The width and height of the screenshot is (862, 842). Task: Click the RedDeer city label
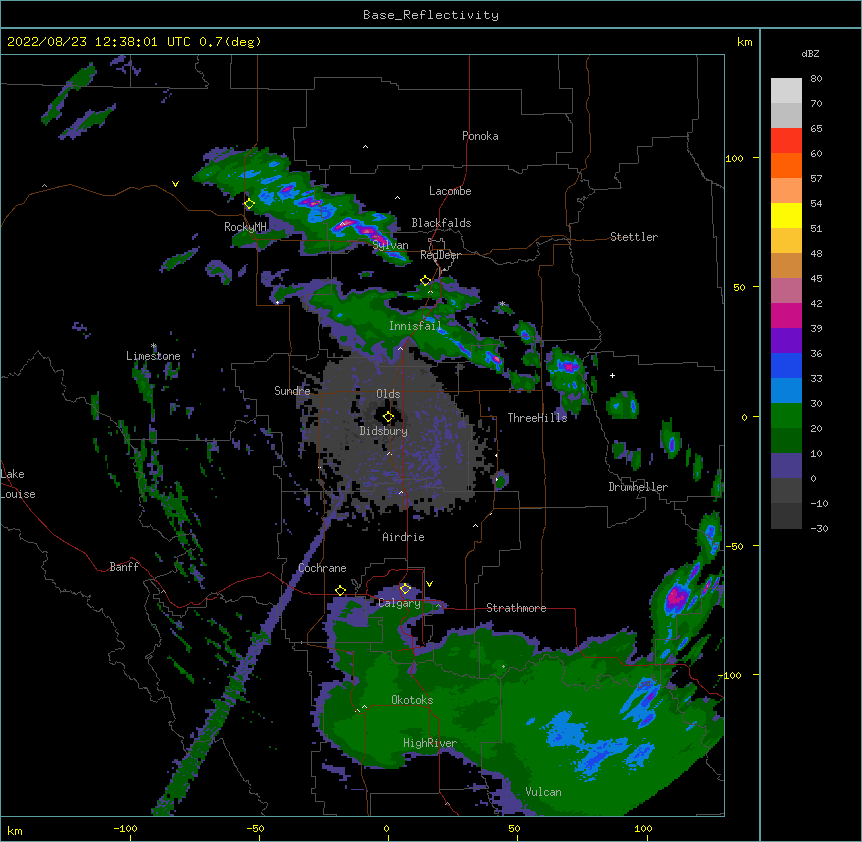click(x=440, y=255)
